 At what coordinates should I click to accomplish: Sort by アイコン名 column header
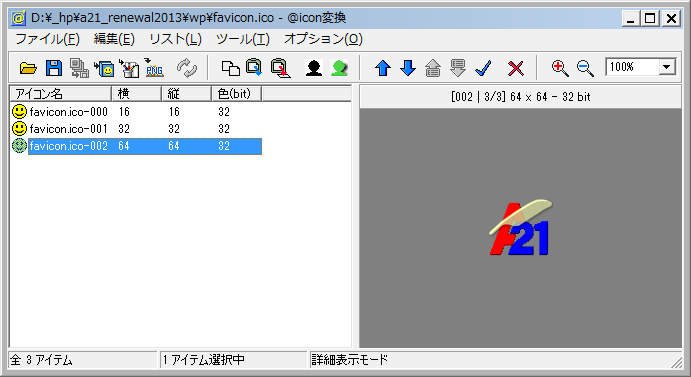pos(61,93)
